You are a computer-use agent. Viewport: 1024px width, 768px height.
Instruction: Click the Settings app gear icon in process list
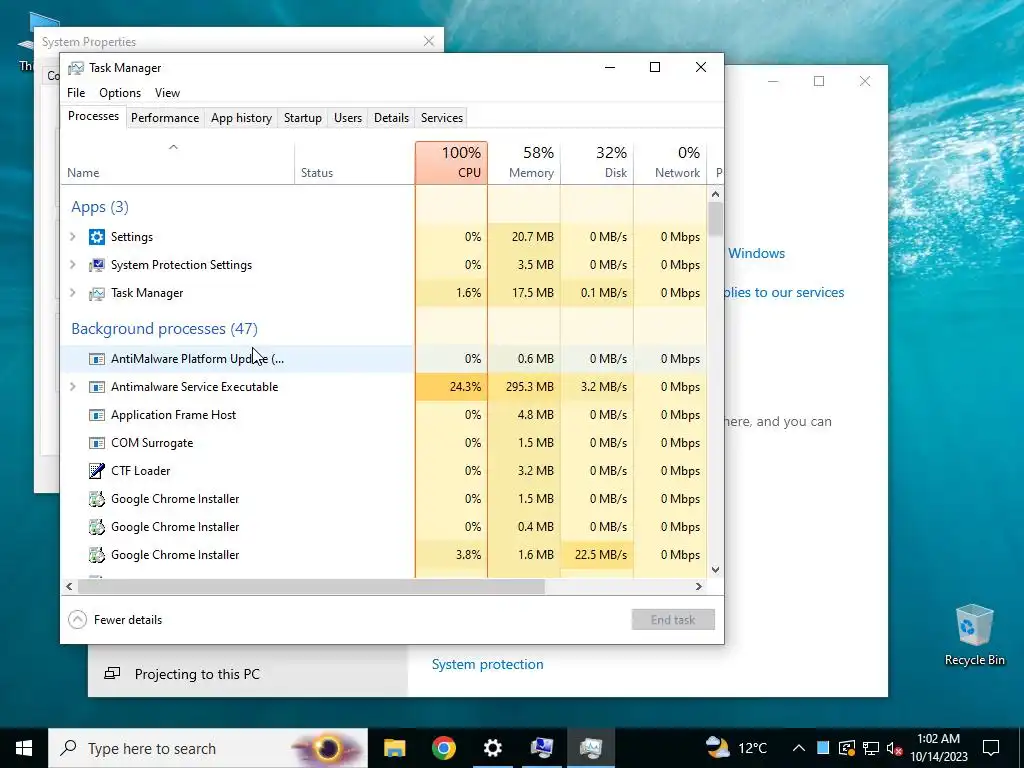[97, 236]
